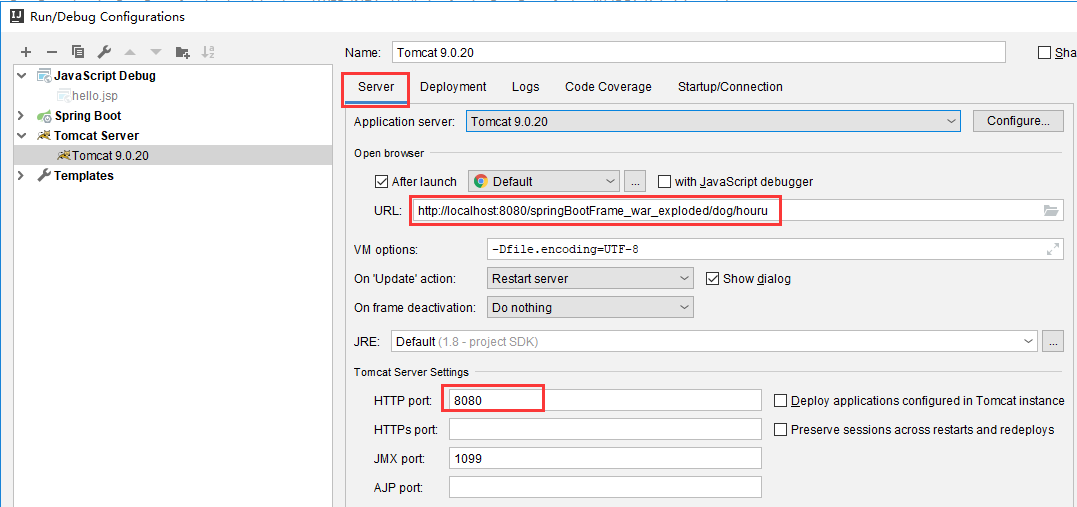Image resolution: width=1077 pixels, height=507 pixels.
Task: Expand the VM options field editor
Action: coord(1052,249)
